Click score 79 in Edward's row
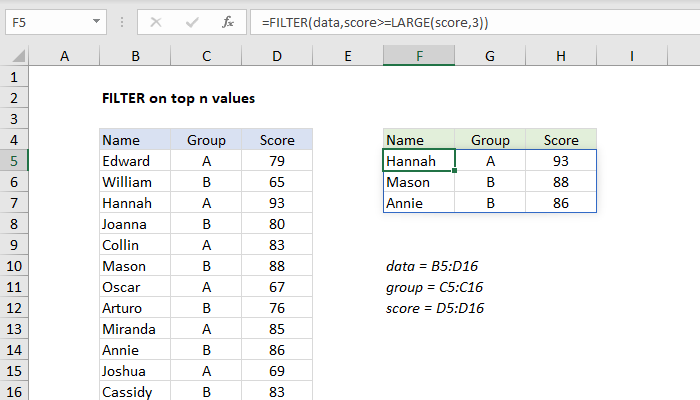 click(x=277, y=161)
